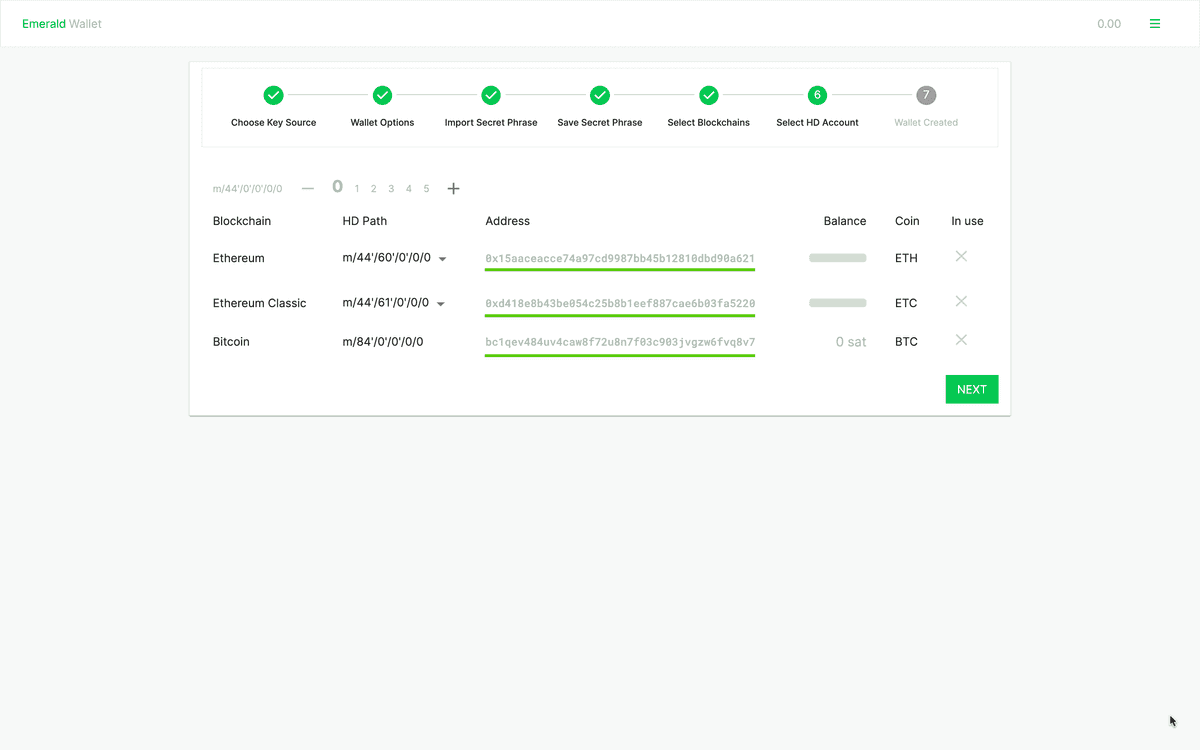Click the 0.00 total balance in header
This screenshot has height=750, width=1200.
[x=1108, y=24]
